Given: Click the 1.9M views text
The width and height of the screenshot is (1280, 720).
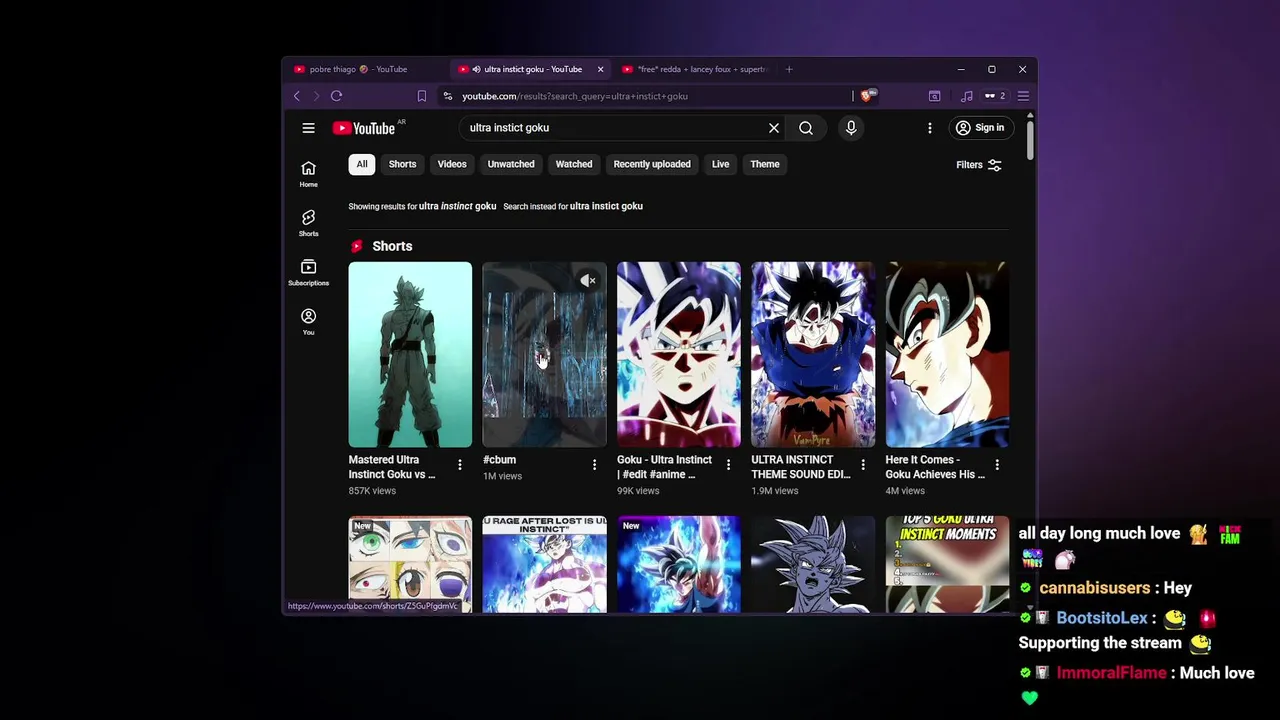Looking at the screenshot, I should pyautogui.click(x=775, y=491).
